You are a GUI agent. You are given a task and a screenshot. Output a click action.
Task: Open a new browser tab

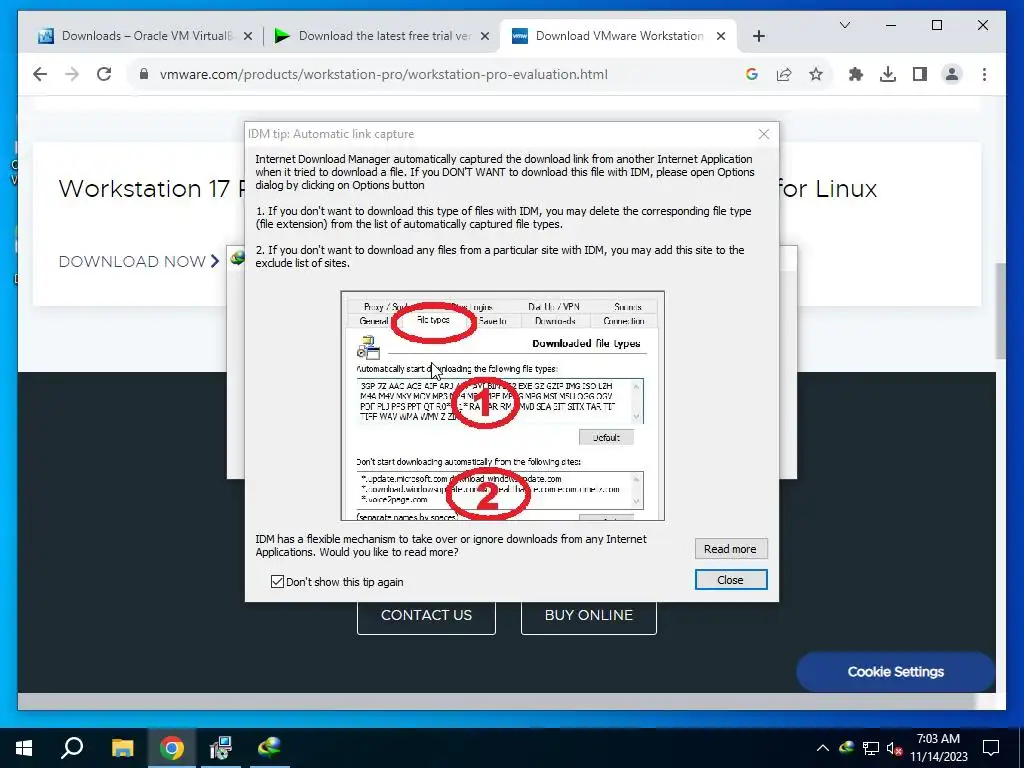tap(758, 37)
